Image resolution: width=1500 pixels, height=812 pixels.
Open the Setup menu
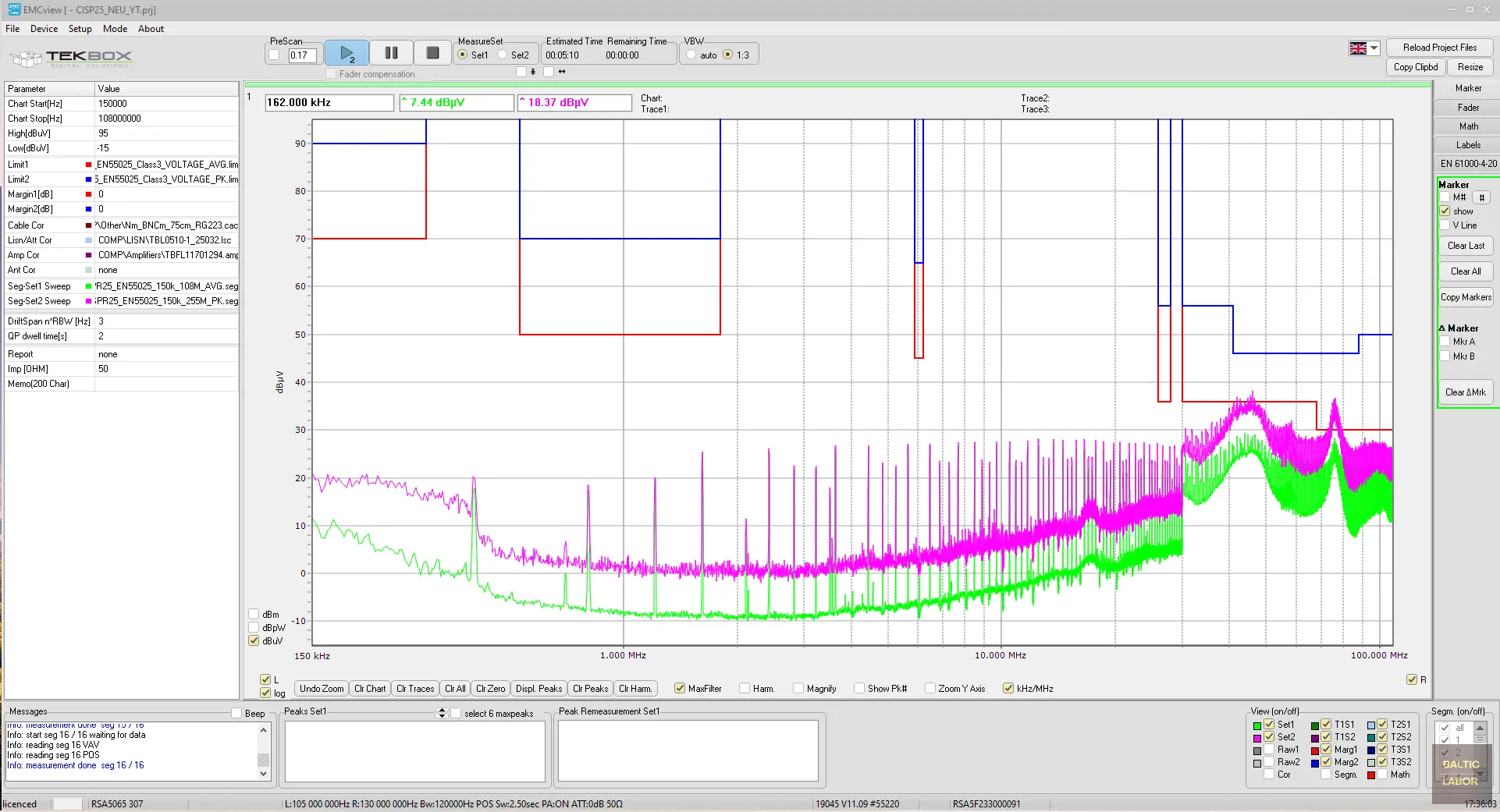click(x=80, y=29)
